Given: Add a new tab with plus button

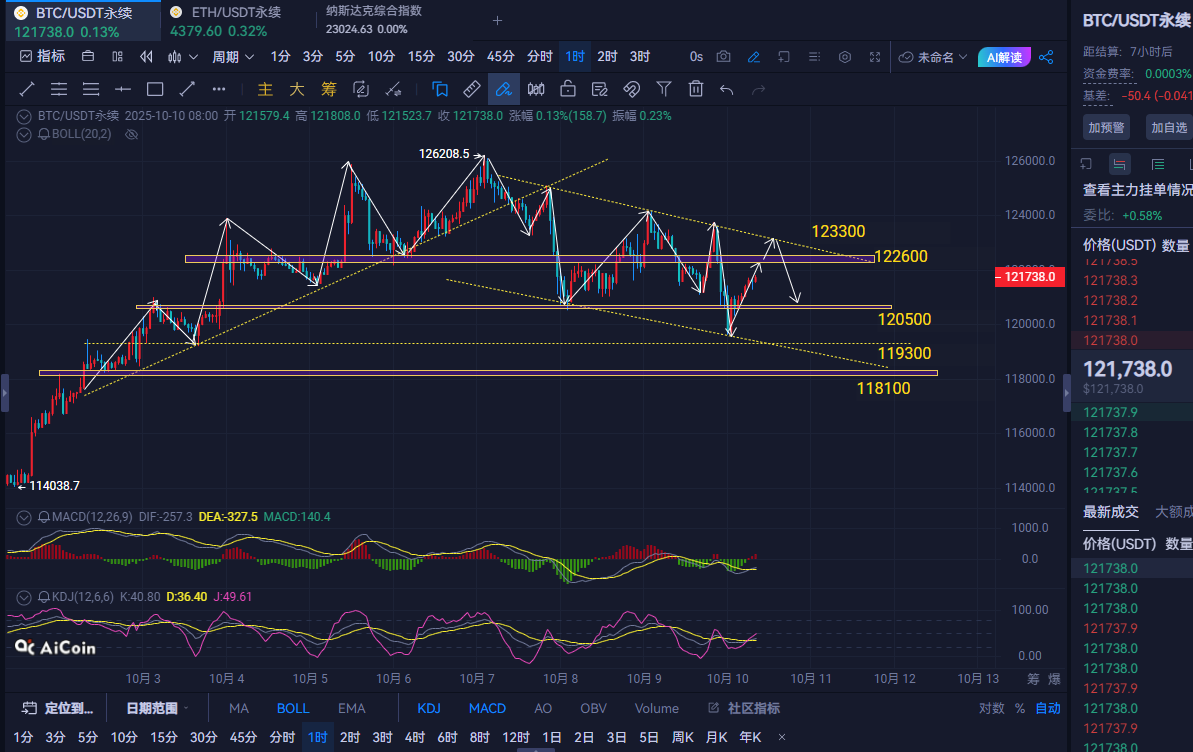Looking at the screenshot, I should [x=497, y=20].
